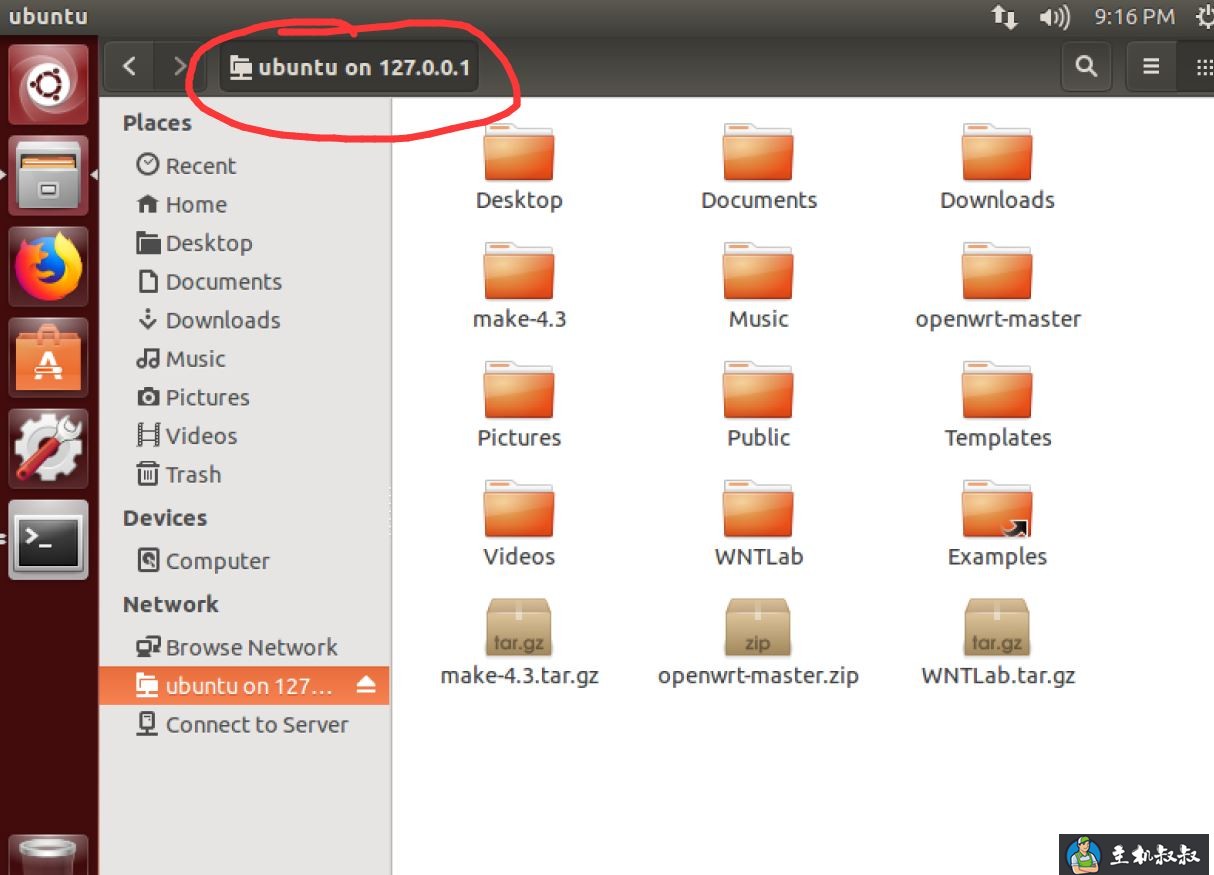
Task: Open the Pictures folder in file view
Action: (x=518, y=391)
